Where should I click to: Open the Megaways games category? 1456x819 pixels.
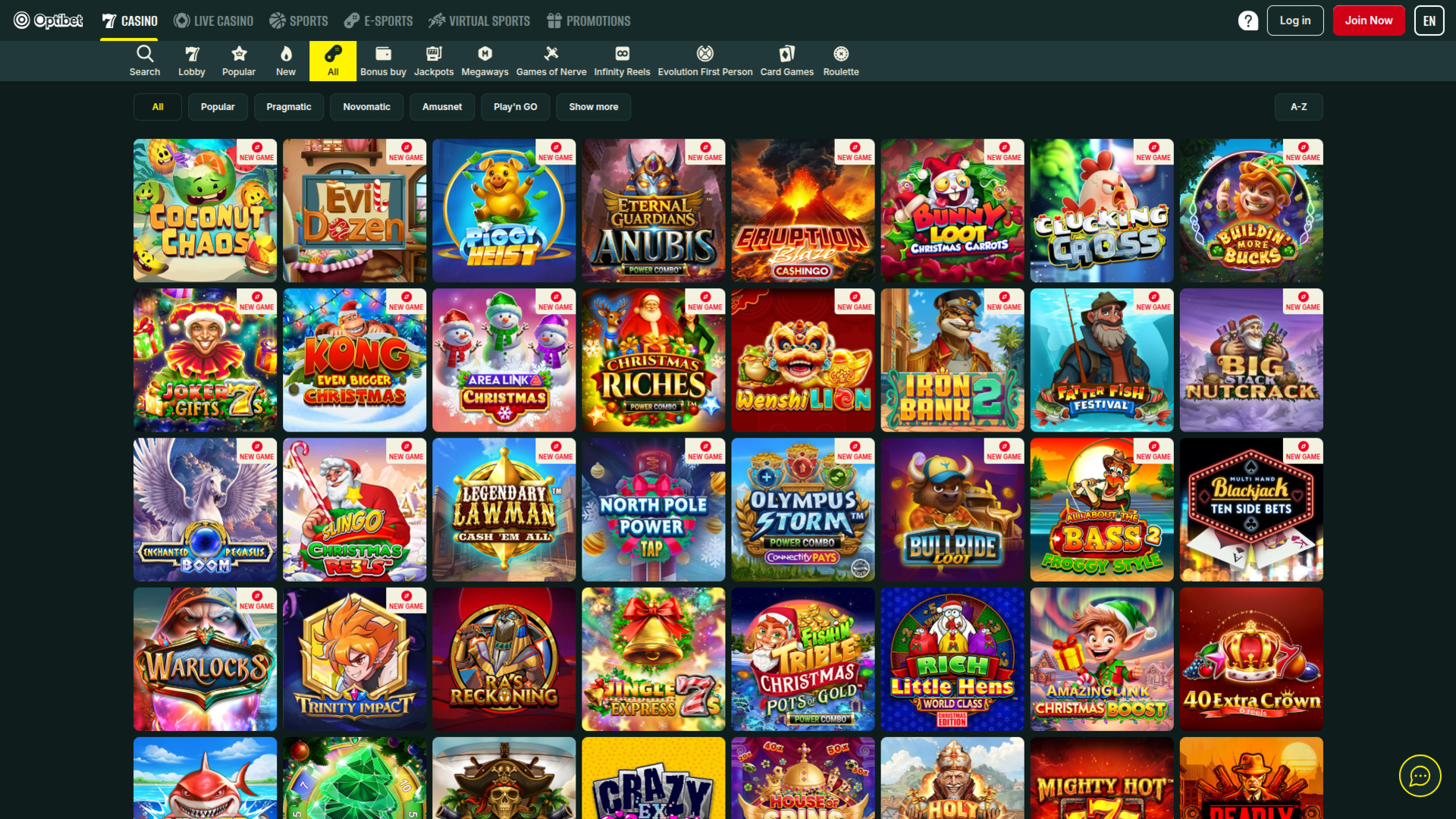click(x=485, y=61)
